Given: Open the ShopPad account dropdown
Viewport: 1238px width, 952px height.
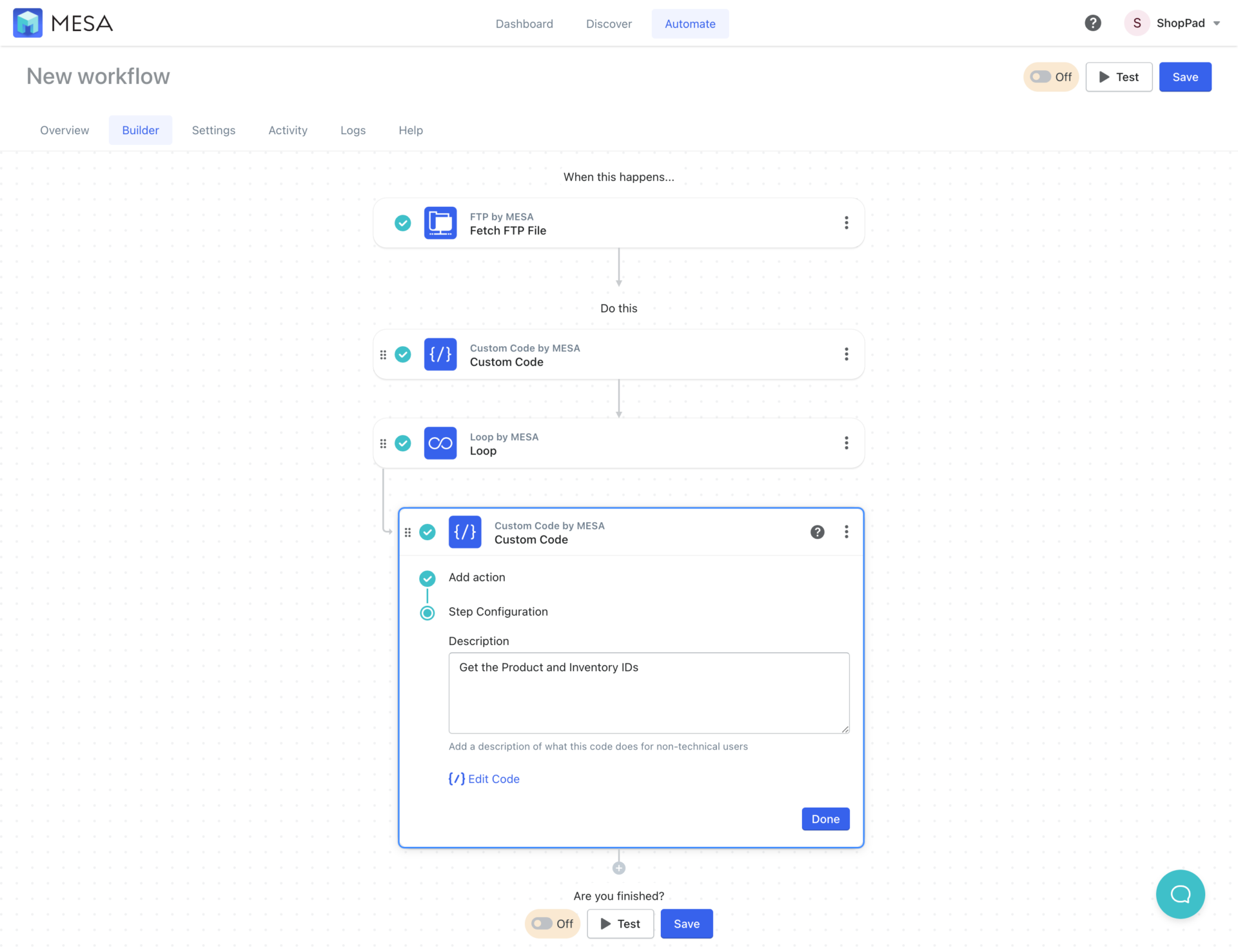Looking at the screenshot, I should click(1174, 23).
